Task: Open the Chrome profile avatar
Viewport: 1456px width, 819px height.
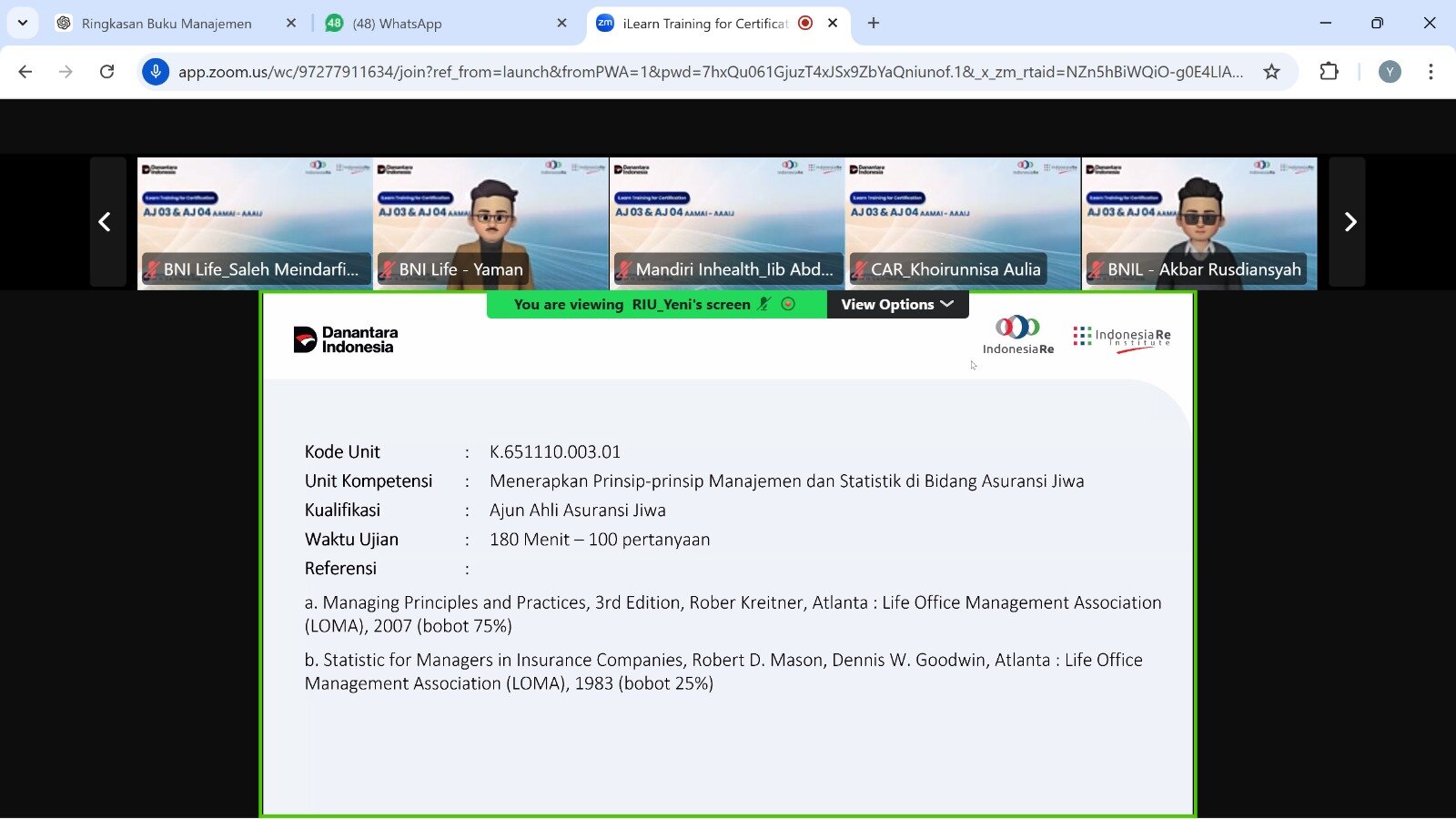Action: [x=1389, y=72]
